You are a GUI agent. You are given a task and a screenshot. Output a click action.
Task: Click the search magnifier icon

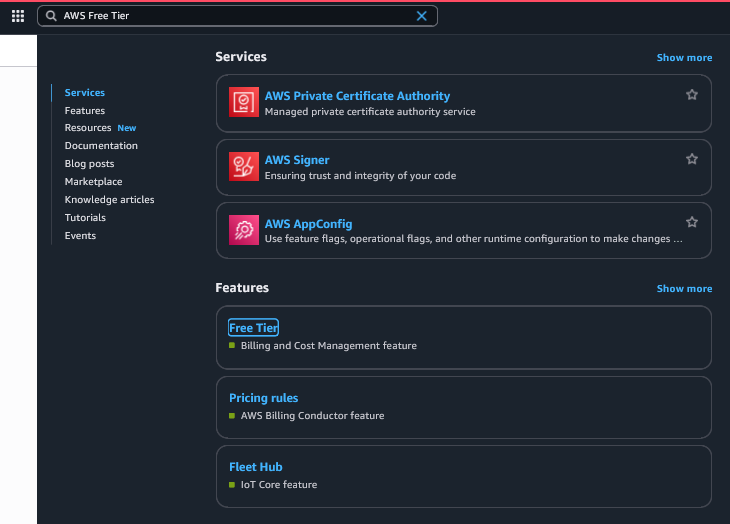tap(51, 16)
